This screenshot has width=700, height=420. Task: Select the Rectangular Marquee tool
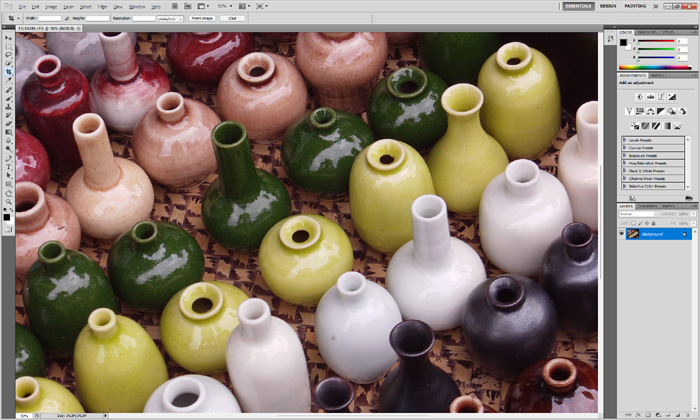point(8,46)
